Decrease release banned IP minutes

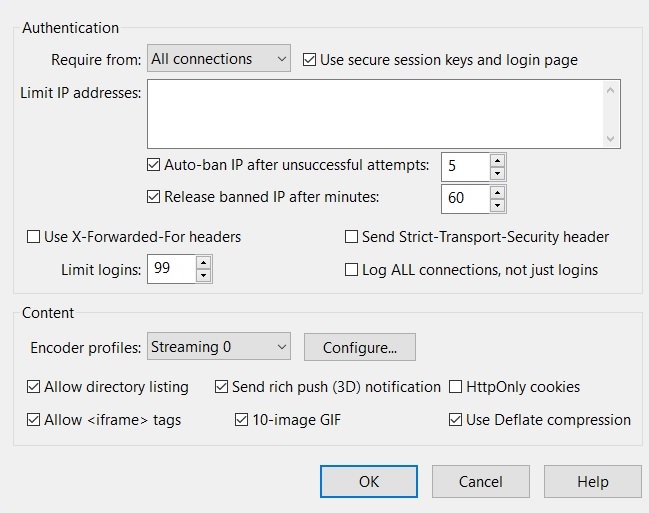coord(498,204)
